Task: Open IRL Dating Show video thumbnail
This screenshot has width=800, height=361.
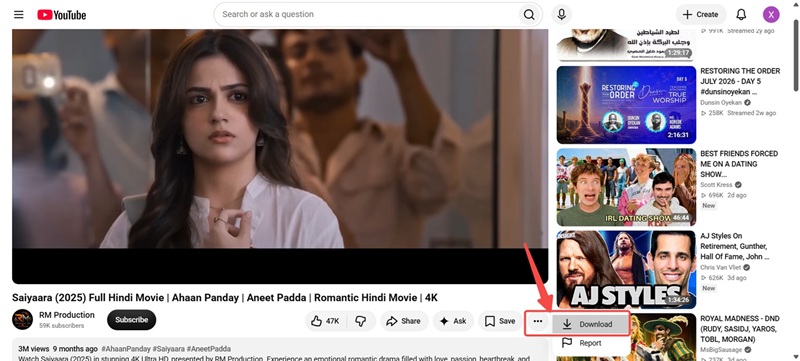Action: [626, 187]
